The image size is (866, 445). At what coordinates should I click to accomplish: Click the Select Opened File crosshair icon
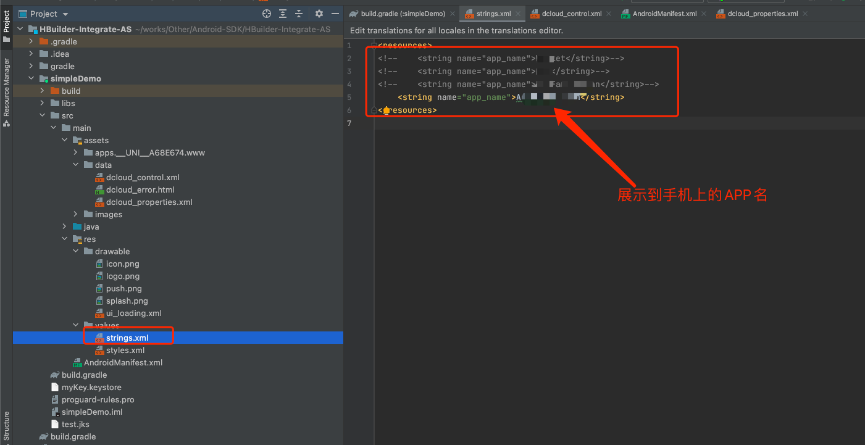[x=267, y=14]
